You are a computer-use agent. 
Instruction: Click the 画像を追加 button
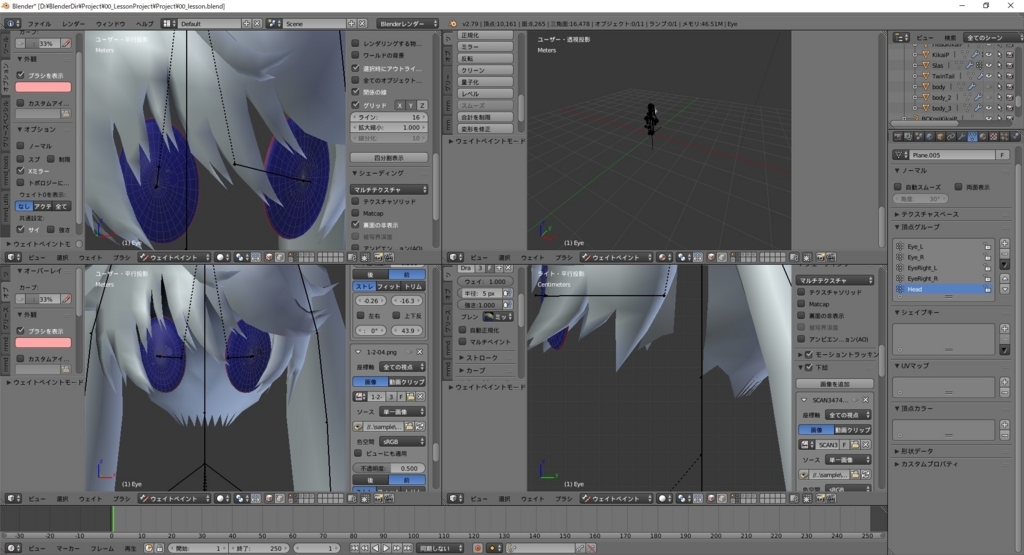(x=835, y=384)
